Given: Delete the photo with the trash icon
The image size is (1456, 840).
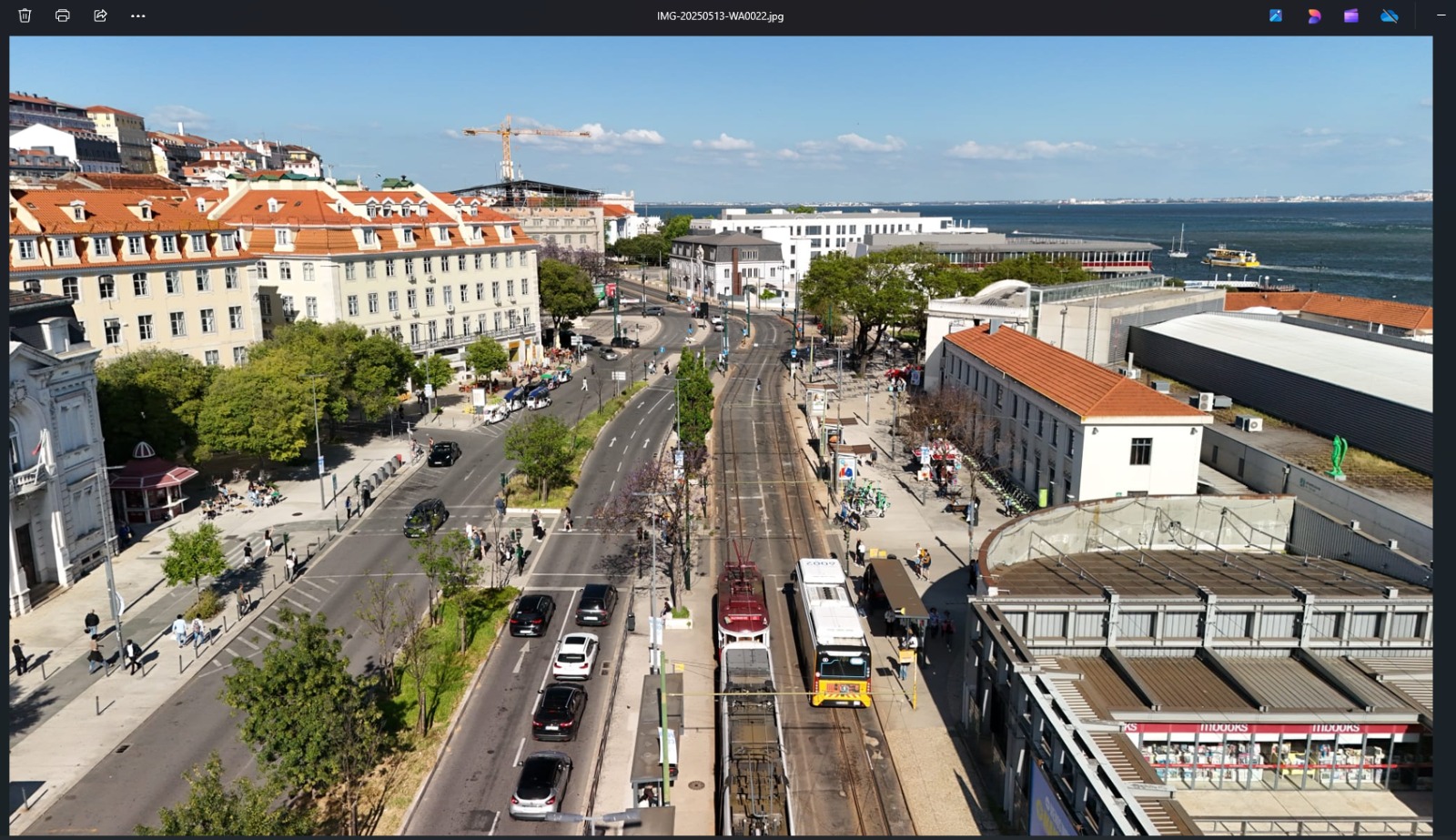Looking at the screenshot, I should pos(25,15).
